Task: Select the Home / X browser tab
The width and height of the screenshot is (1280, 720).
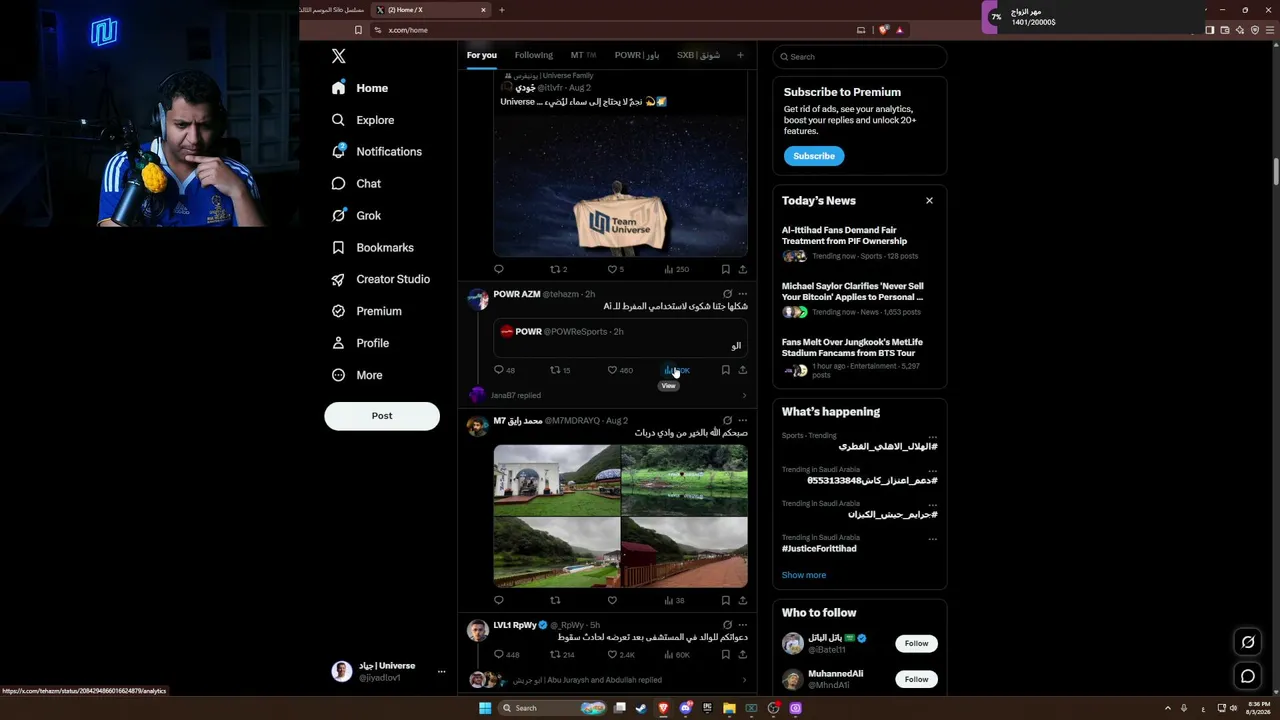Action: [x=431, y=10]
